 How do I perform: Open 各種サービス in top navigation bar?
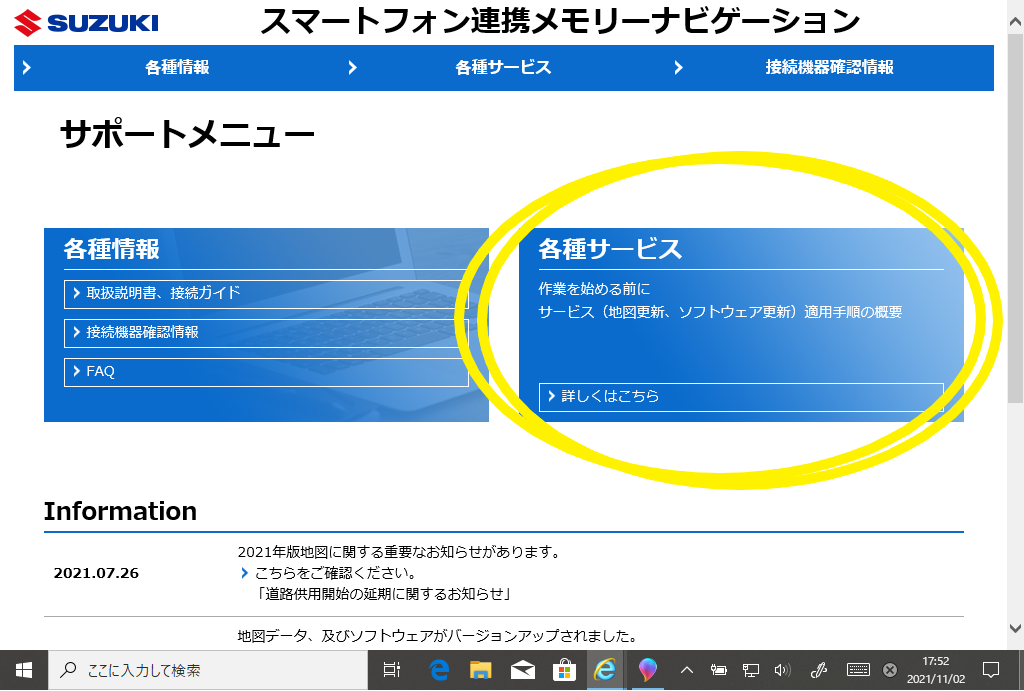pos(503,67)
